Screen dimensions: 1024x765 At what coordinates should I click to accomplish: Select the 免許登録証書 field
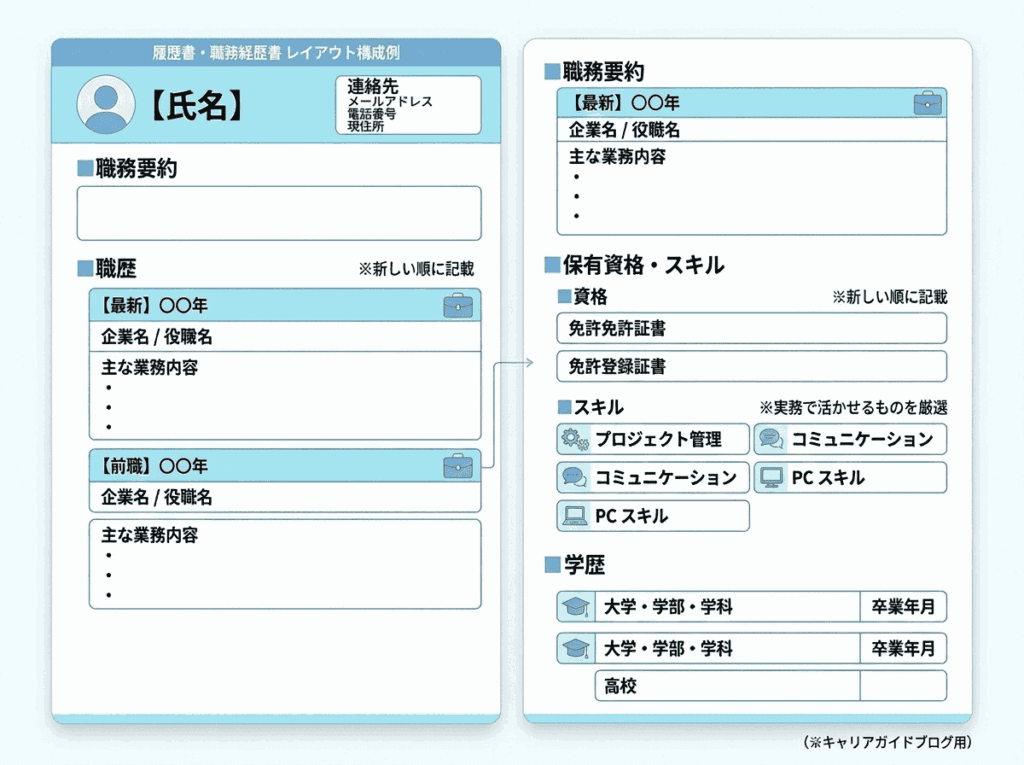pyautogui.click(x=751, y=366)
